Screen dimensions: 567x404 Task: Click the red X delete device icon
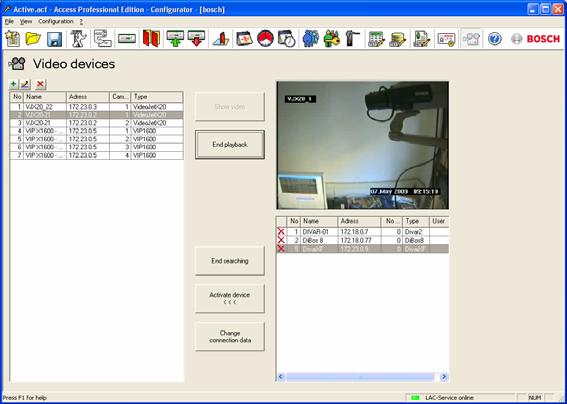pos(40,84)
